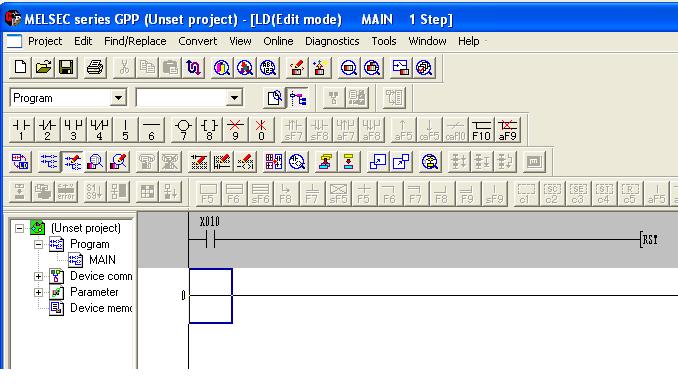
Task: Save the project using the floppy icon
Action: tap(66, 67)
